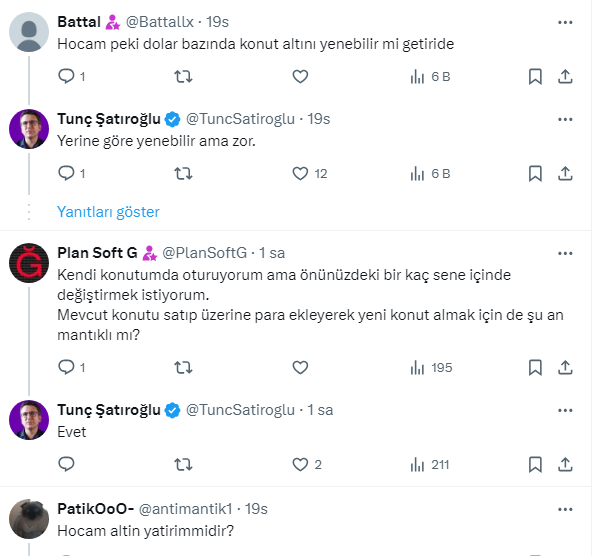Share Battal's tweet

click(565, 76)
